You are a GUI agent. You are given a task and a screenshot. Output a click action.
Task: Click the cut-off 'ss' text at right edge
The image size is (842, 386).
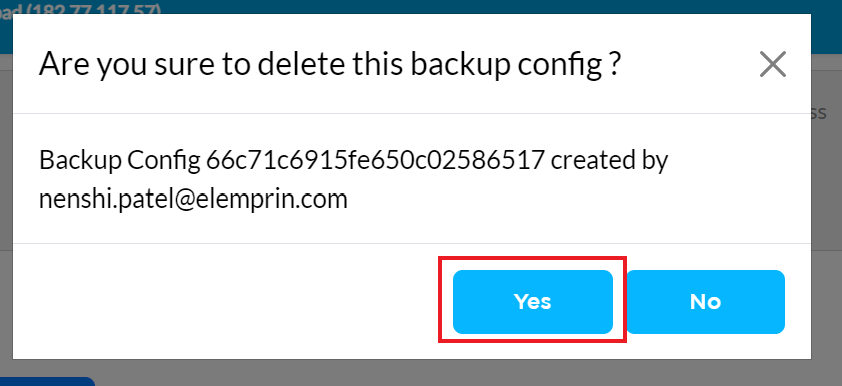818,113
